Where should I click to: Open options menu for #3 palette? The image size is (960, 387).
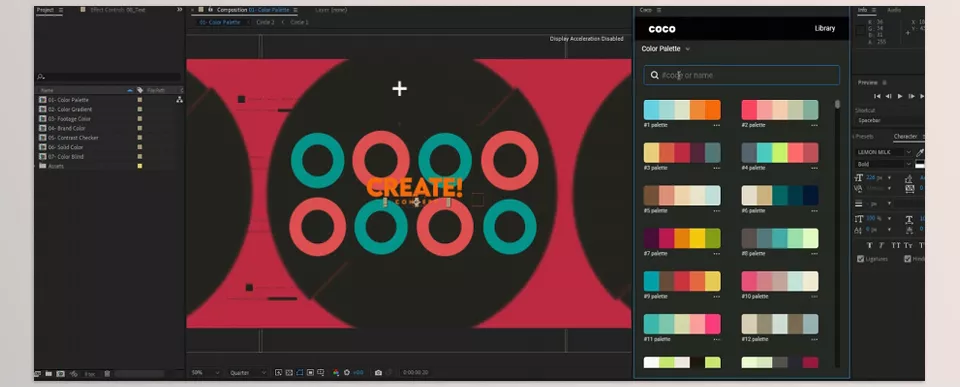[716, 168]
